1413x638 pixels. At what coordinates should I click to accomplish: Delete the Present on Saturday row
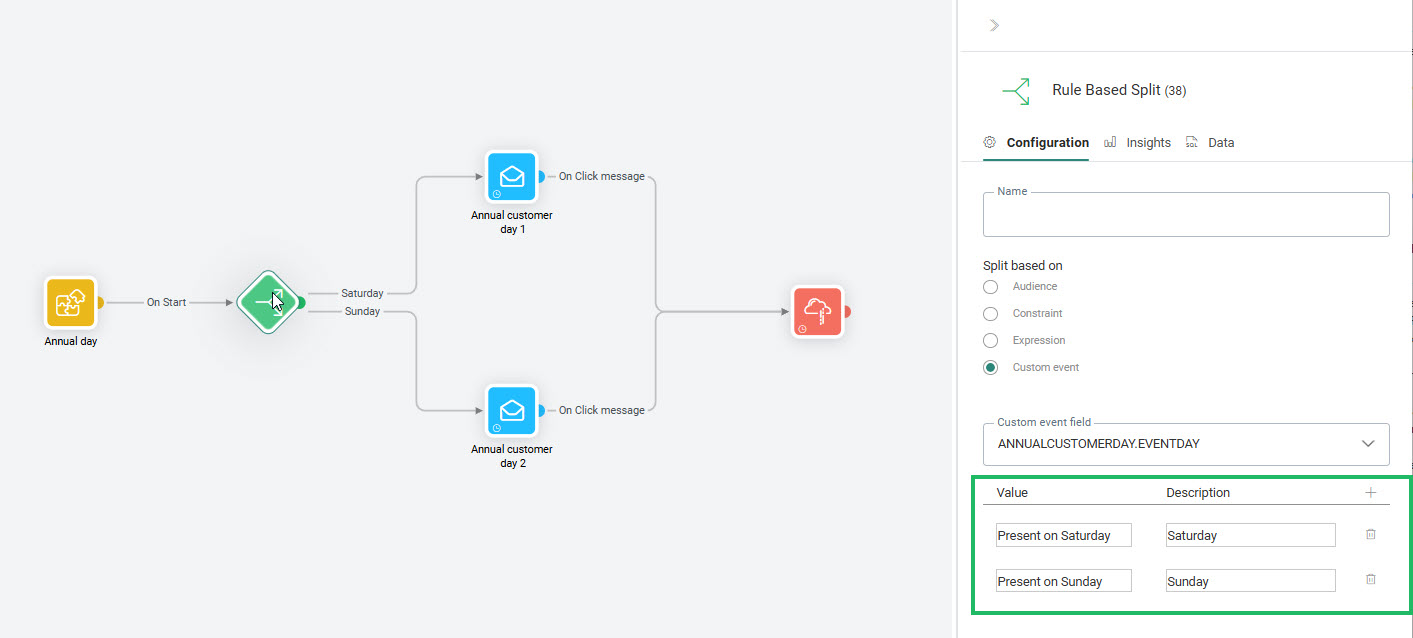(1370, 535)
